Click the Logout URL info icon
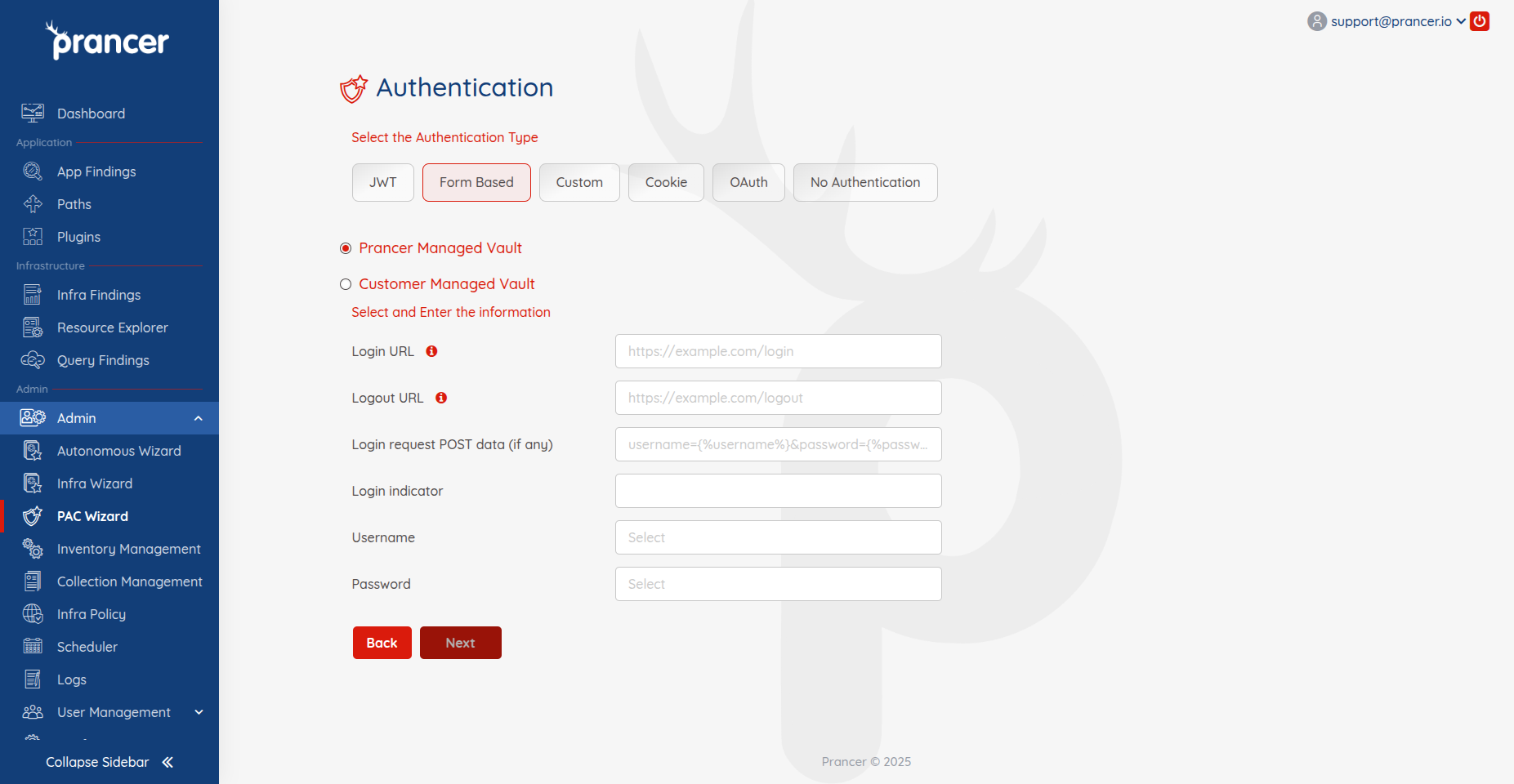The image size is (1514, 784). tap(441, 398)
